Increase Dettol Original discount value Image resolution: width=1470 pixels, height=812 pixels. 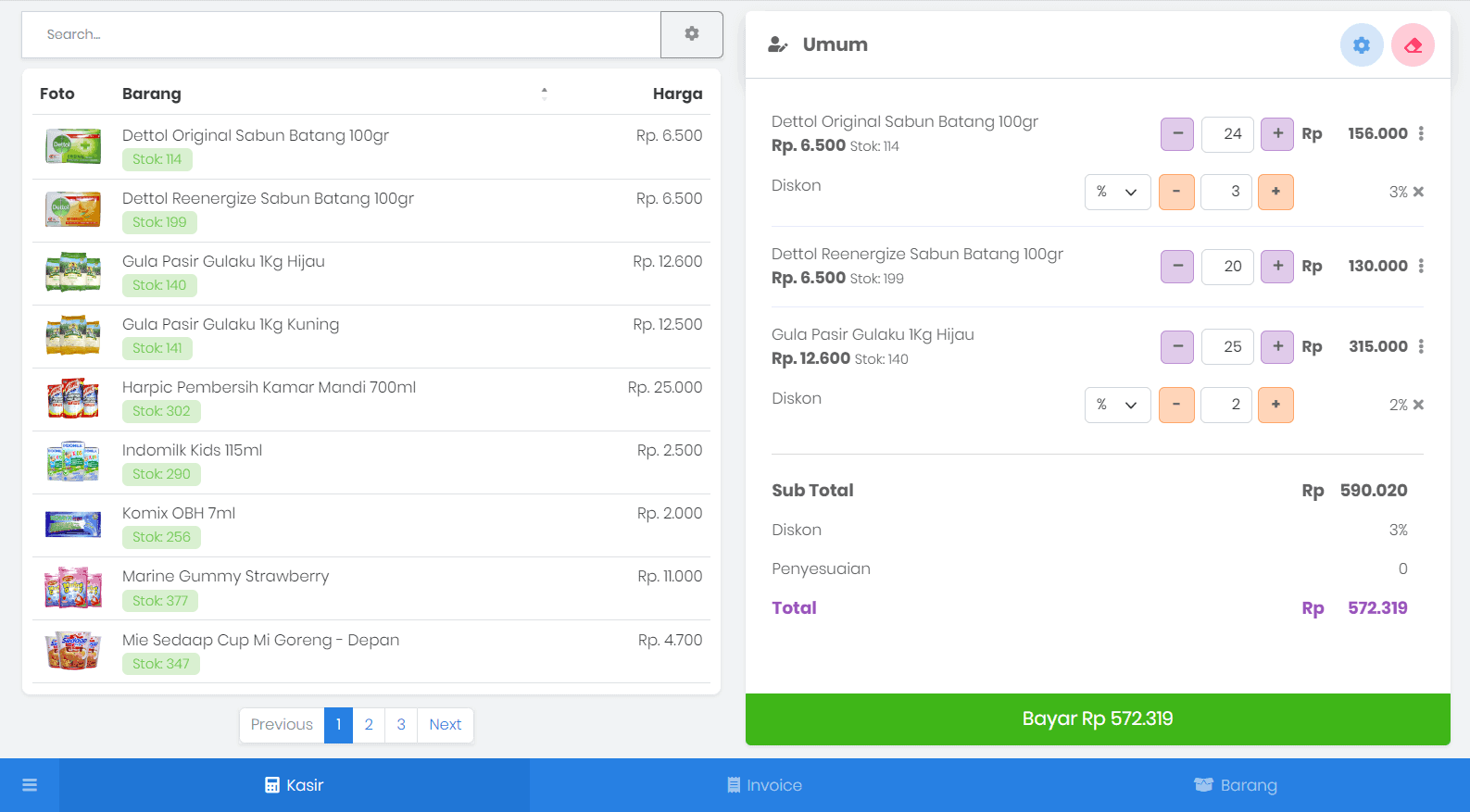pos(1275,192)
